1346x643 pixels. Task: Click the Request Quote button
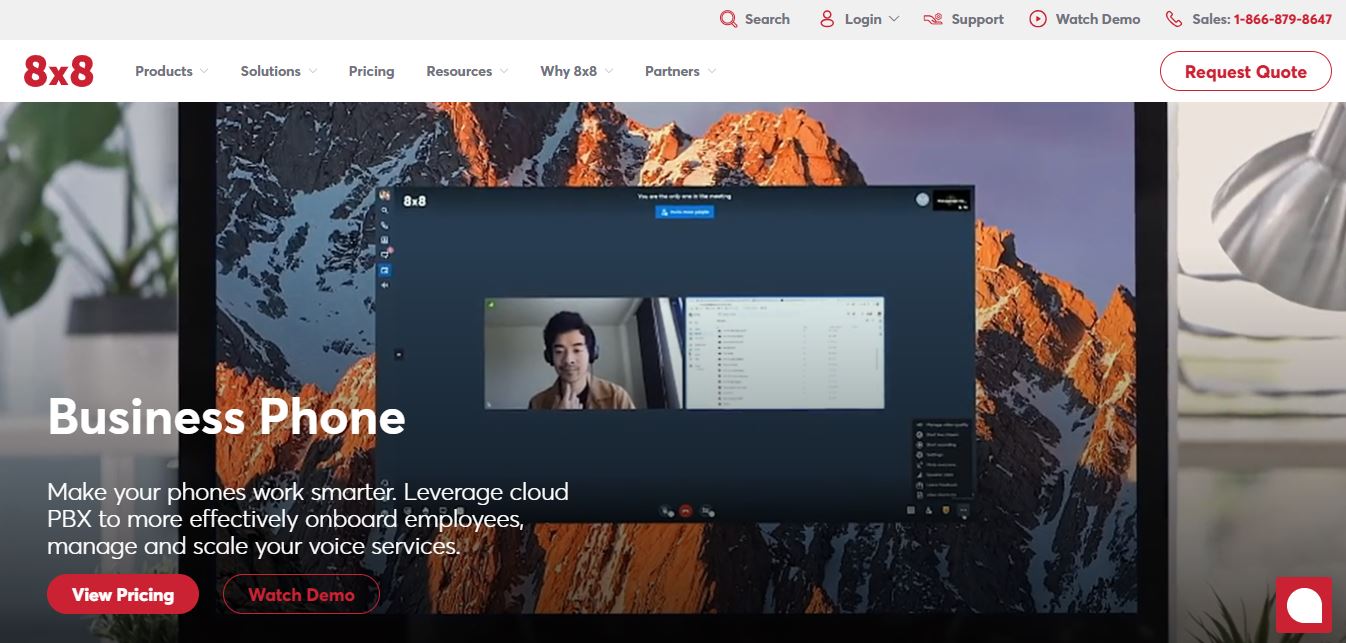(1245, 71)
